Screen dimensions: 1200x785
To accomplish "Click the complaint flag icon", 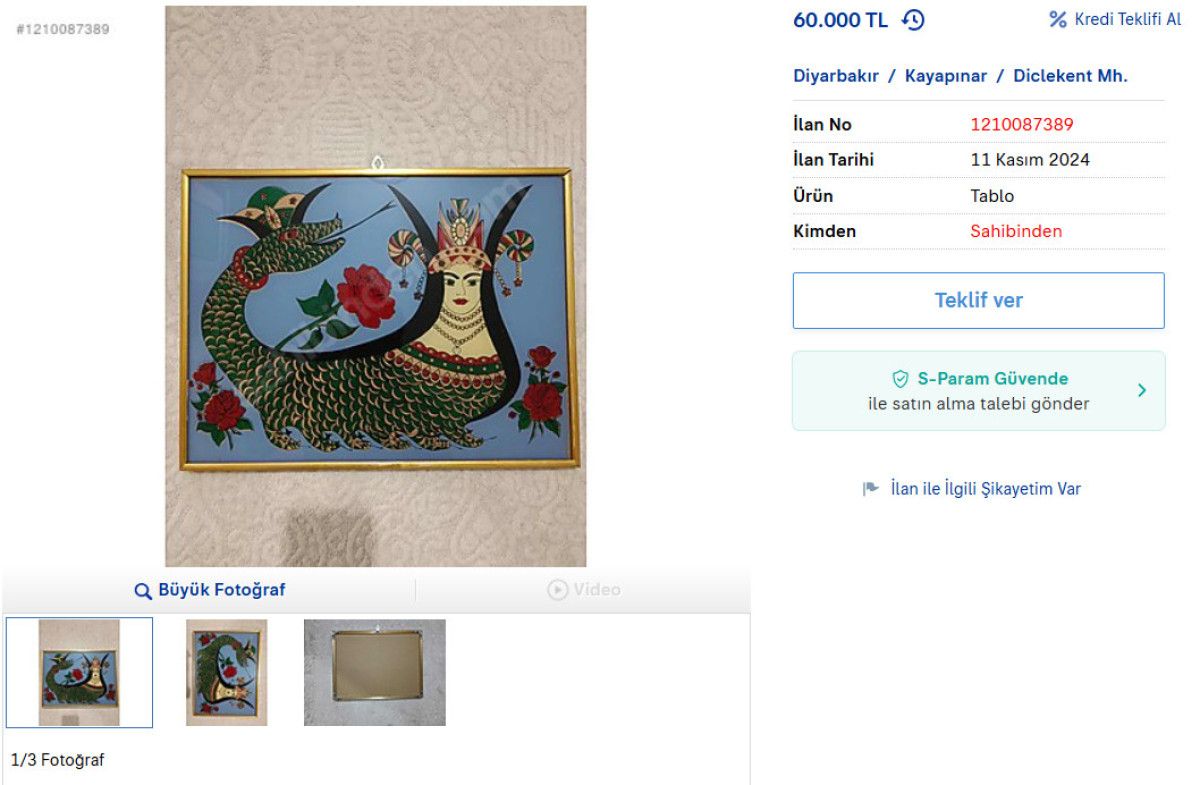I will (x=871, y=489).
